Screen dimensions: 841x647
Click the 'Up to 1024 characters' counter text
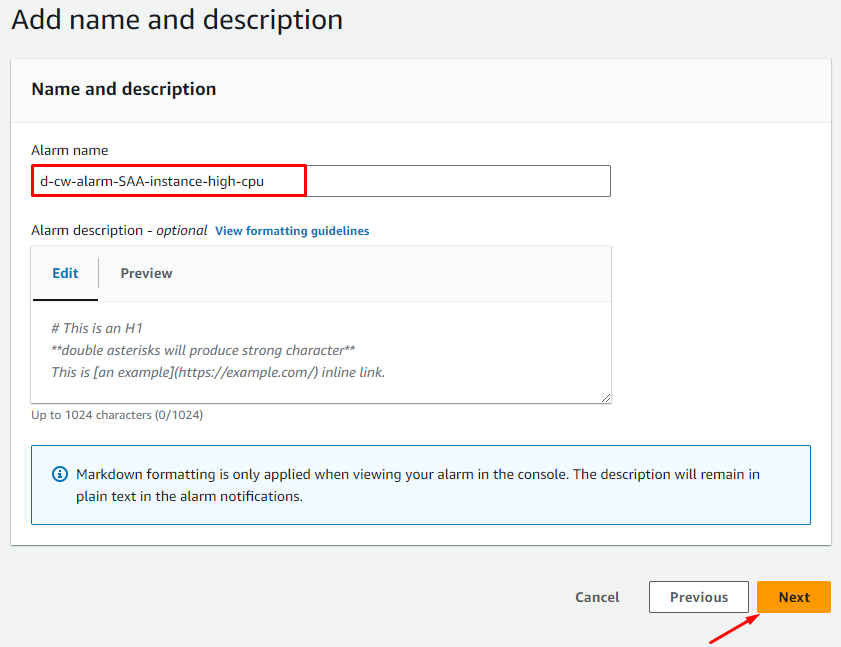point(117,414)
